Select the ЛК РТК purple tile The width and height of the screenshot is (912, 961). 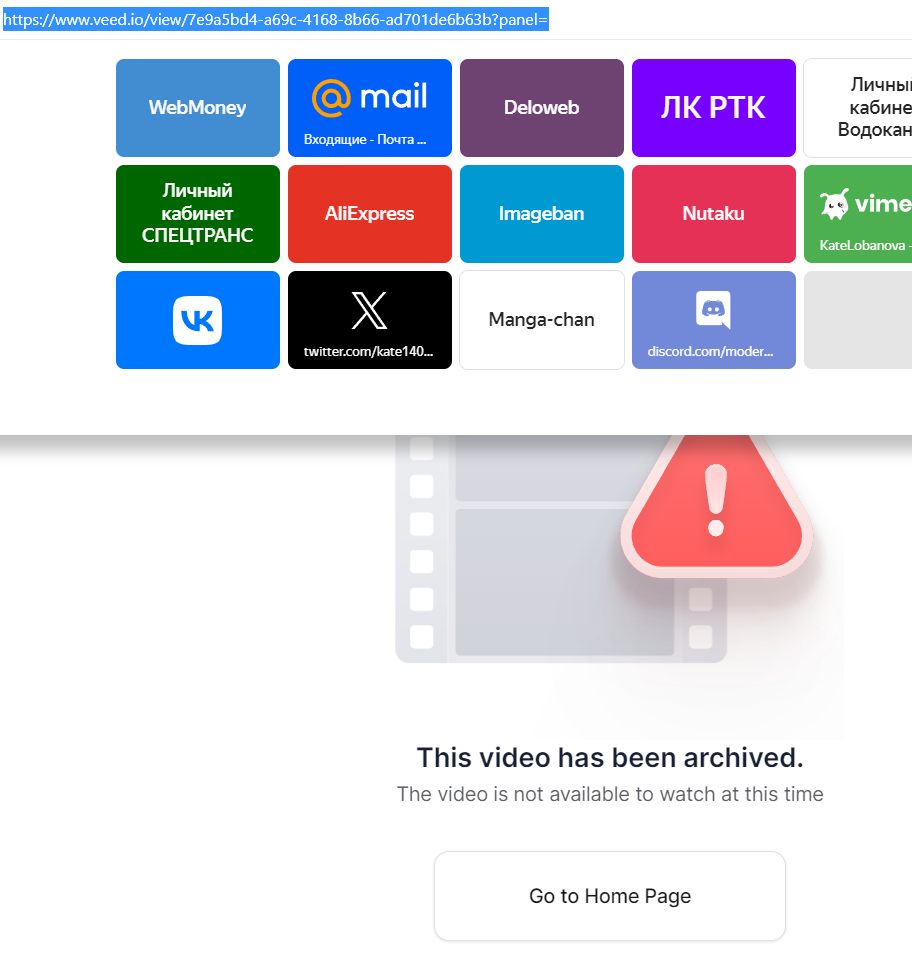(714, 108)
